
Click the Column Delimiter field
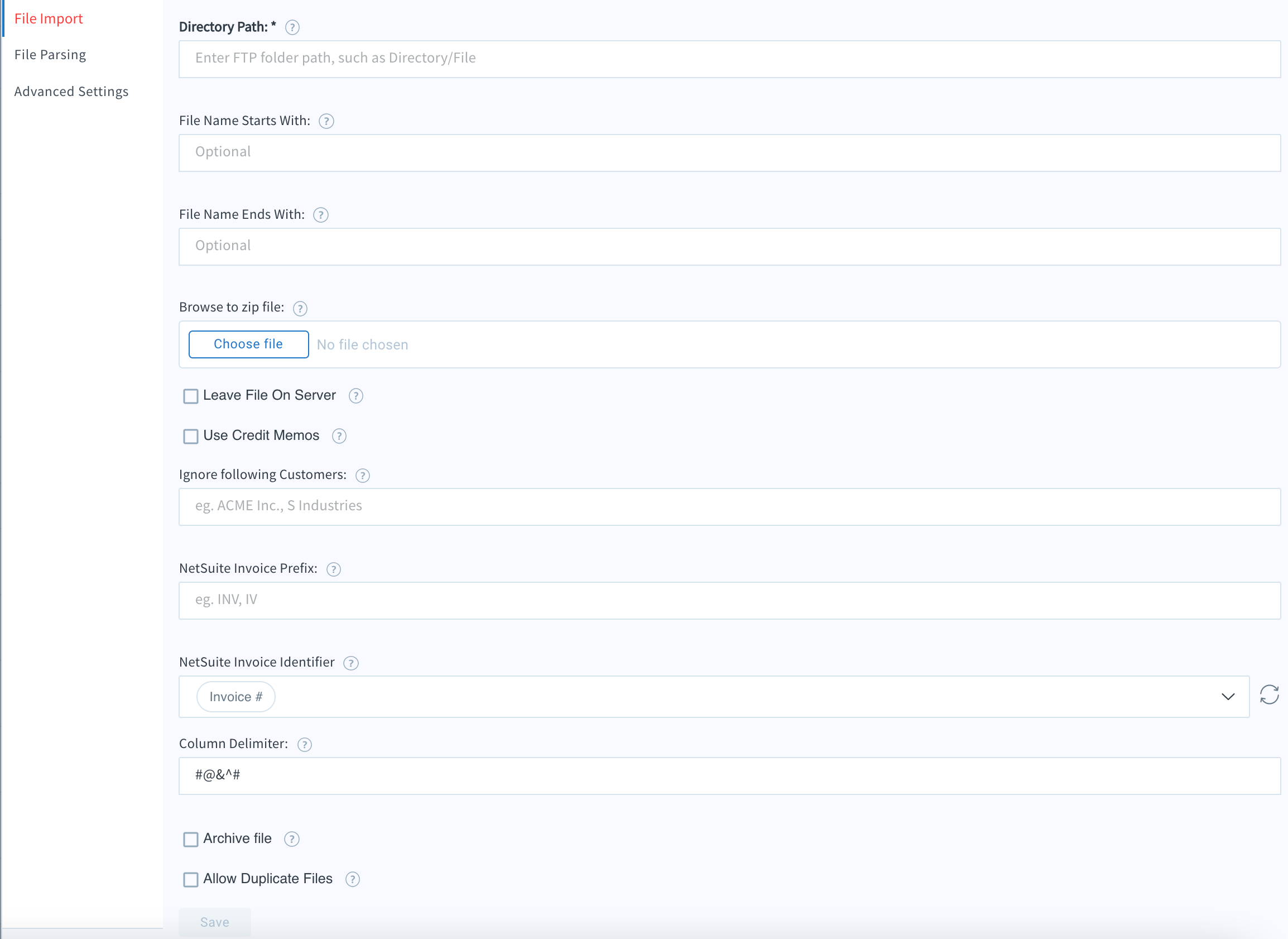[729, 776]
